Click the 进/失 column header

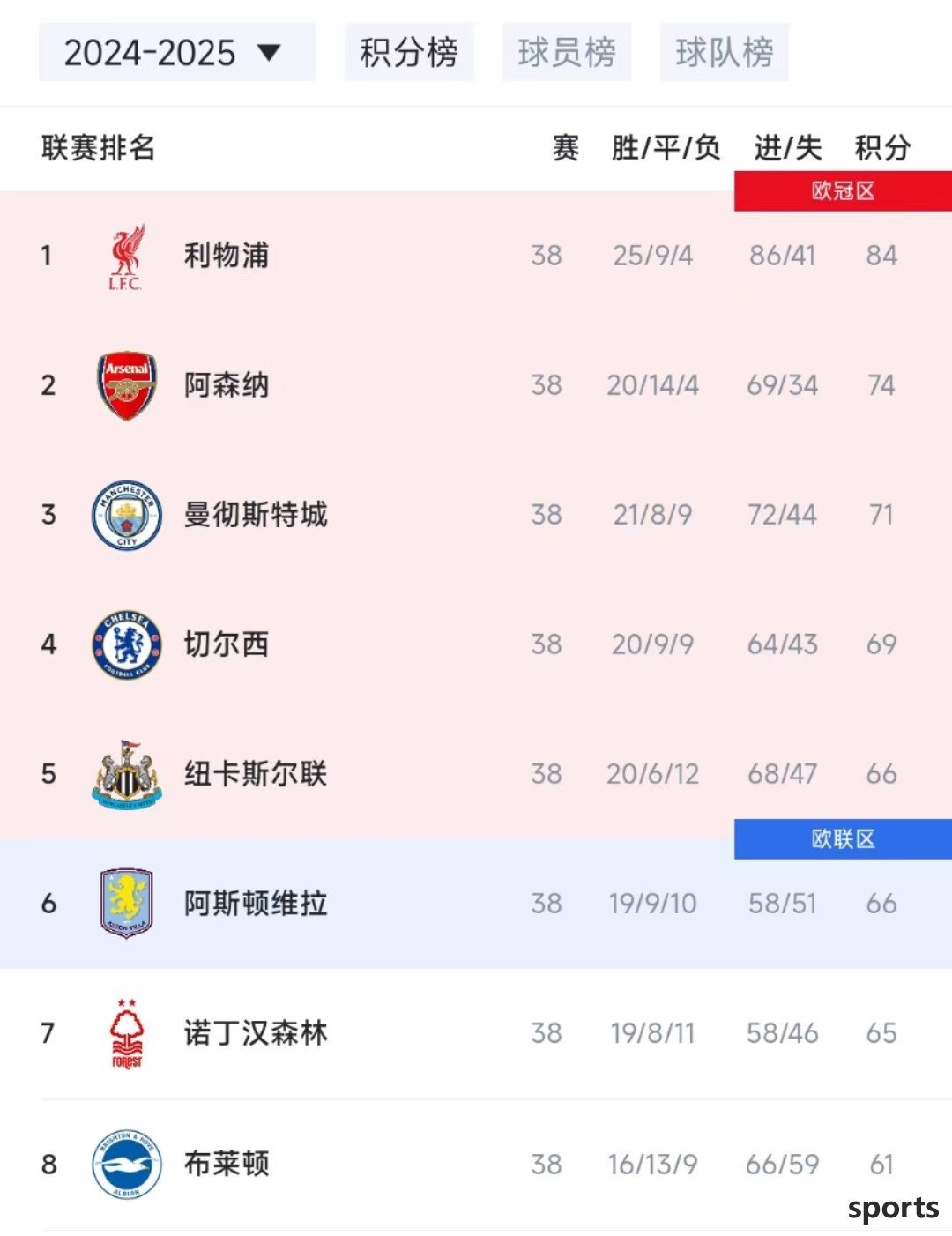click(x=787, y=147)
